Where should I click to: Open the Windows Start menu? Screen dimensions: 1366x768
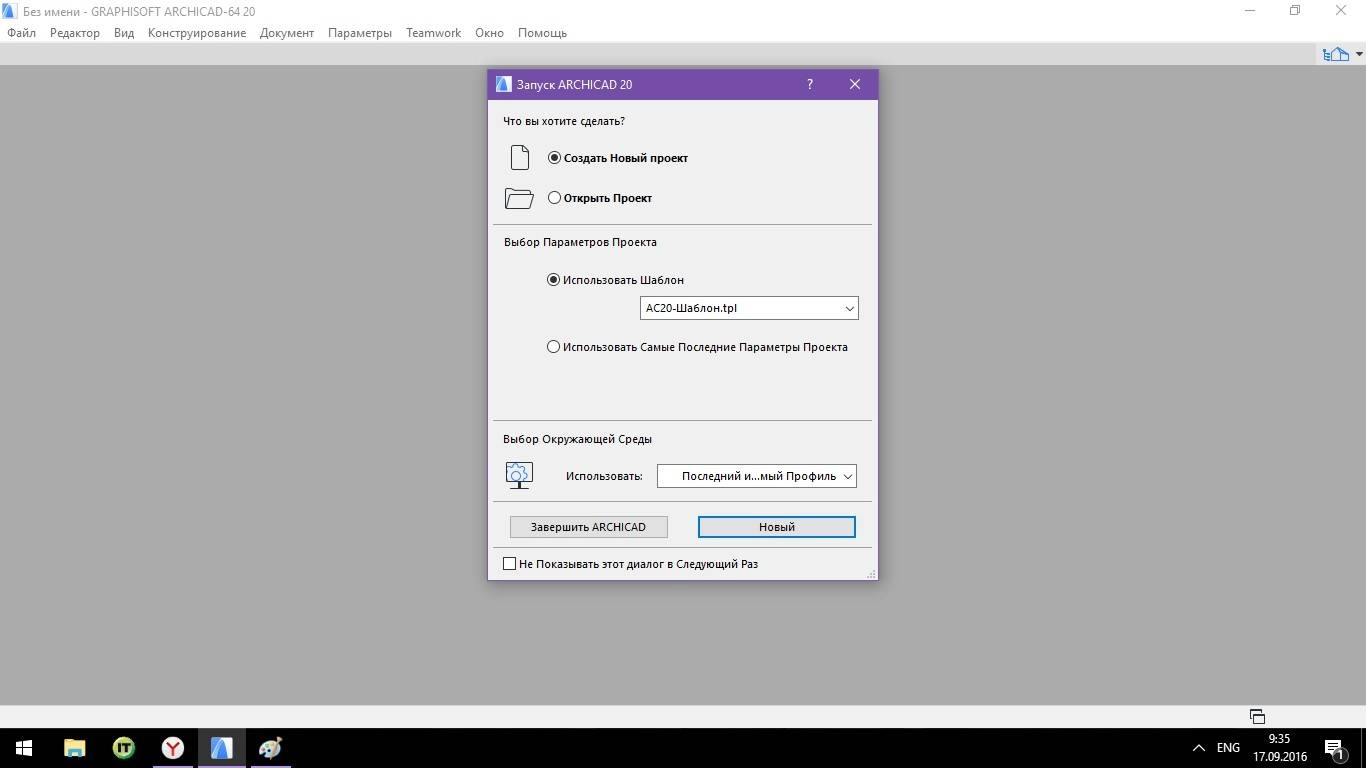[24, 748]
